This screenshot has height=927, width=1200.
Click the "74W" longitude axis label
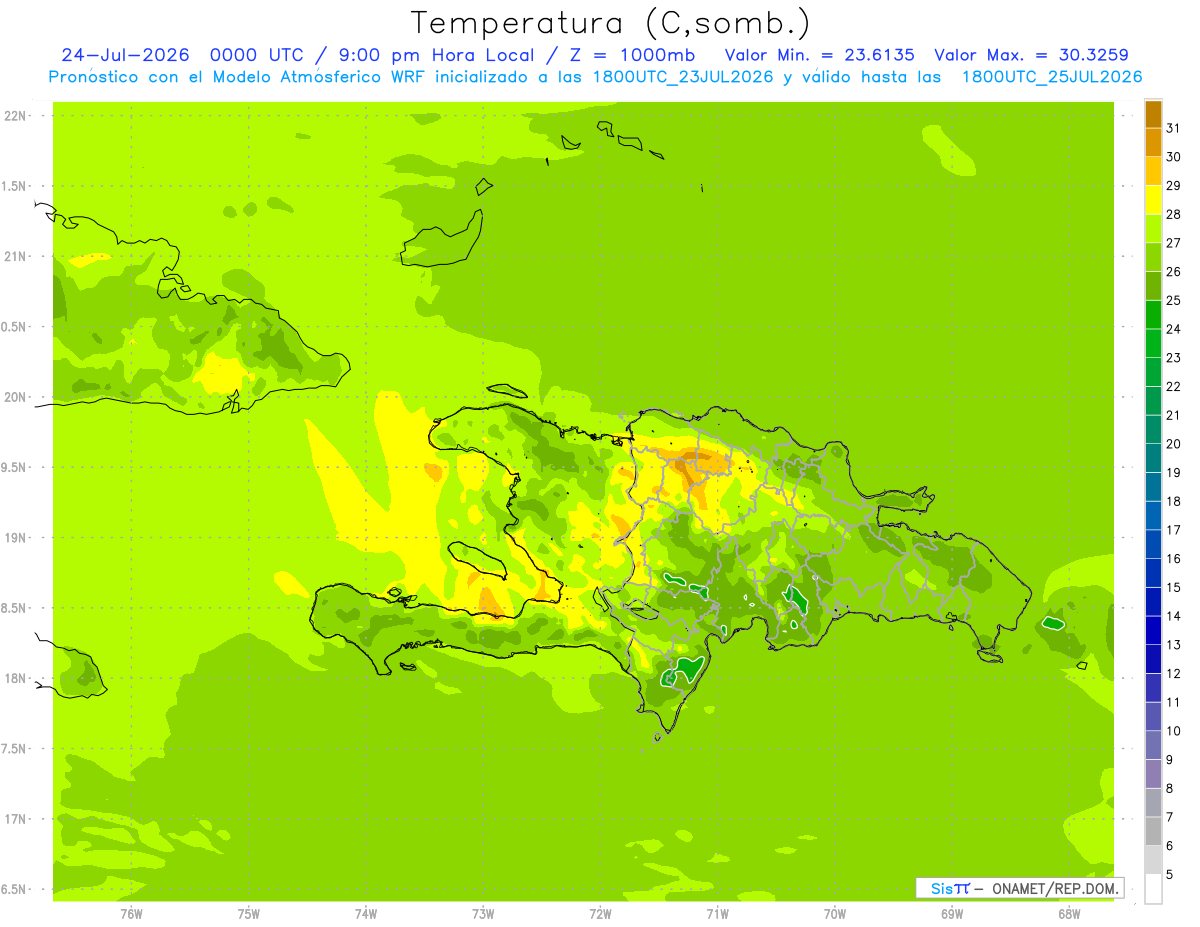pyautogui.click(x=366, y=913)
